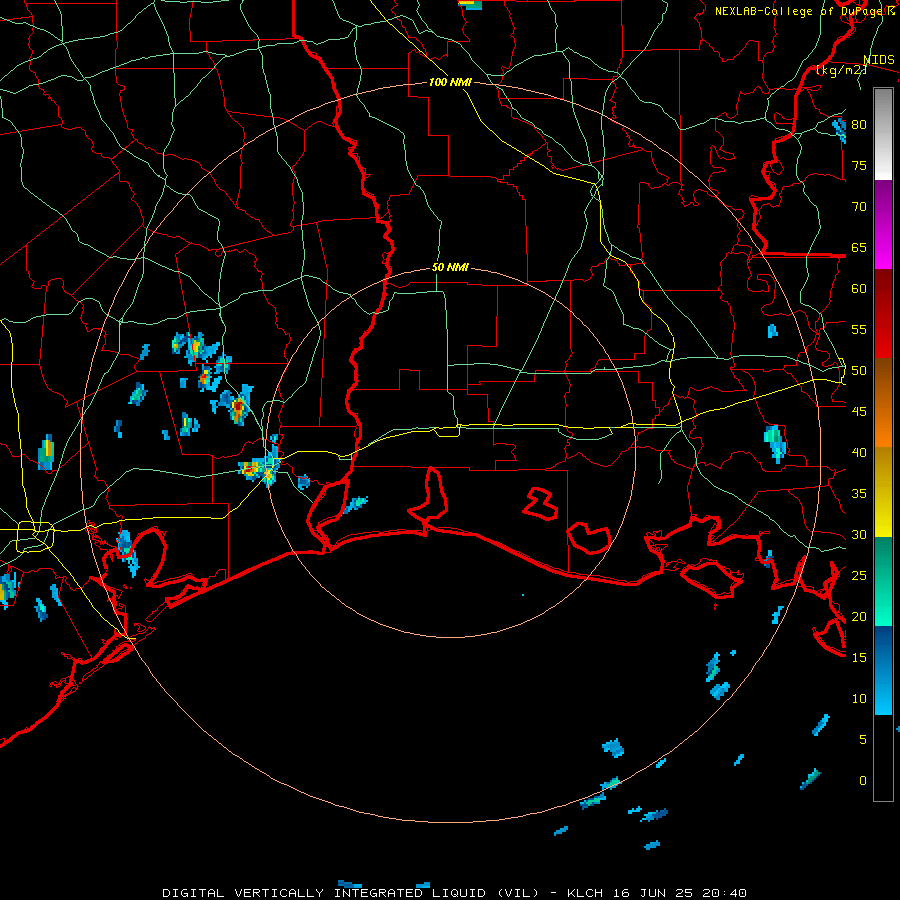Click the DIGITAL VERTICALLY INTEGRATED LIQUID title text

coord(326,893)
